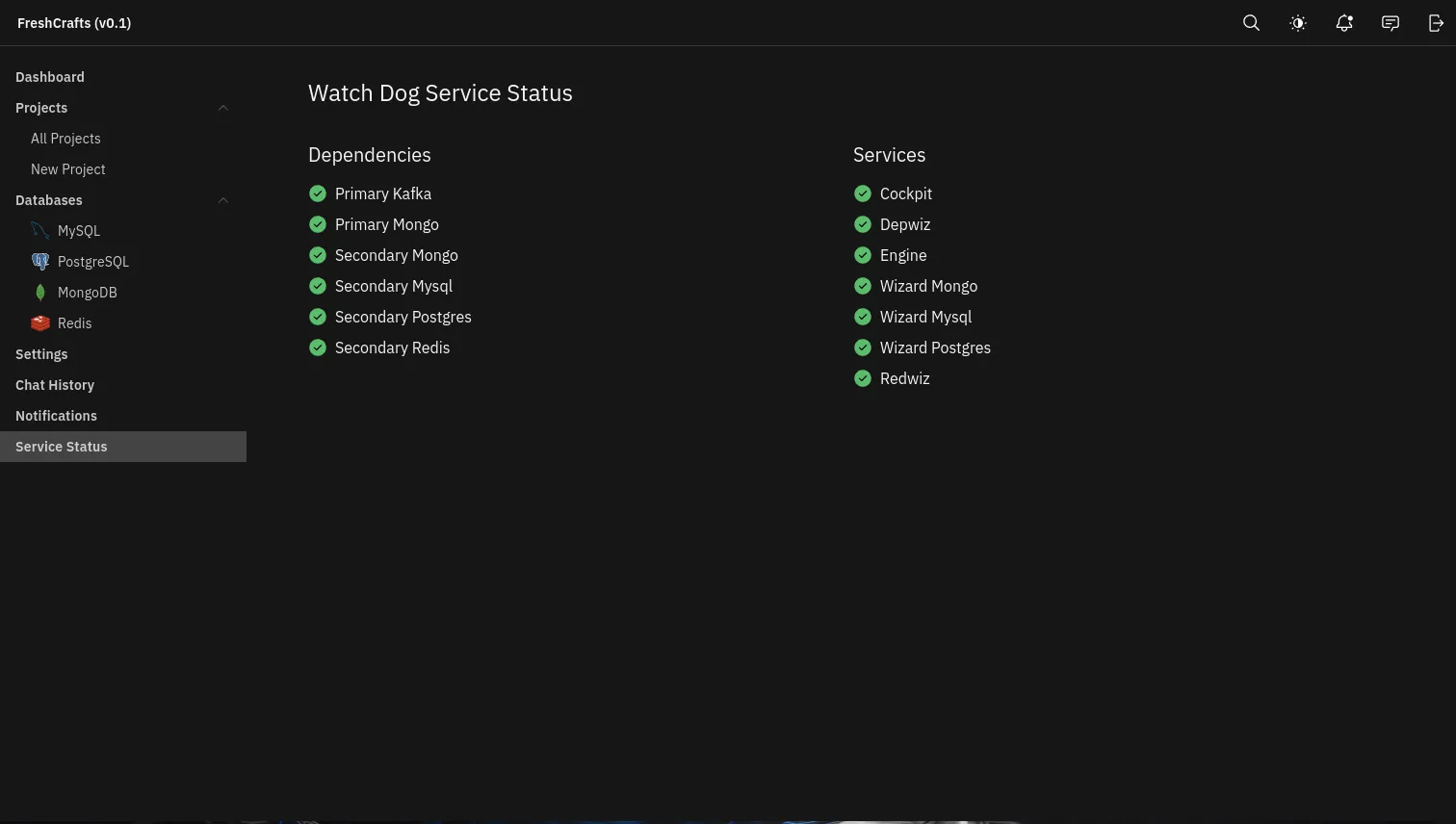
Task: Open Settings from the sidebar
Action: point(41,354)
